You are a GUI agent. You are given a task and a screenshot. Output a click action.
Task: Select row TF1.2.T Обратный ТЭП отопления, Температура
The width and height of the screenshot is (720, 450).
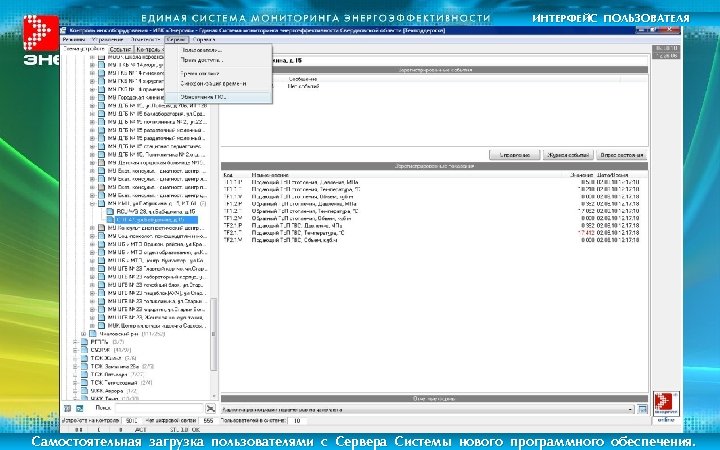click(x=434, y=211)
